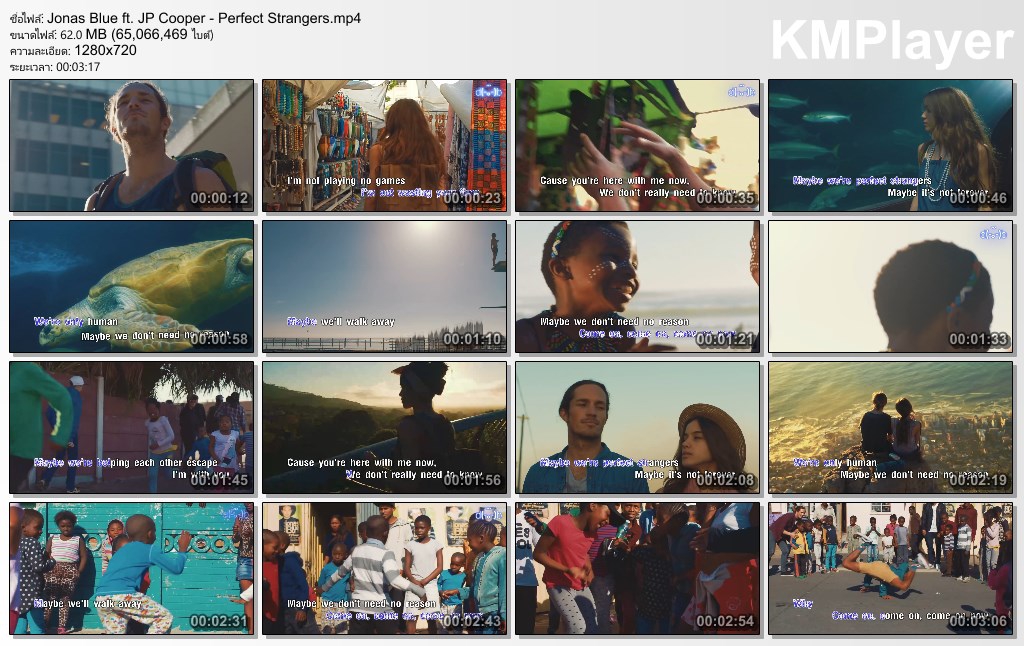This screenshot has height=646, width=1024.
Task: Click the ocean overlook thumbnail at 00:02:19
Action: point(891,427)
